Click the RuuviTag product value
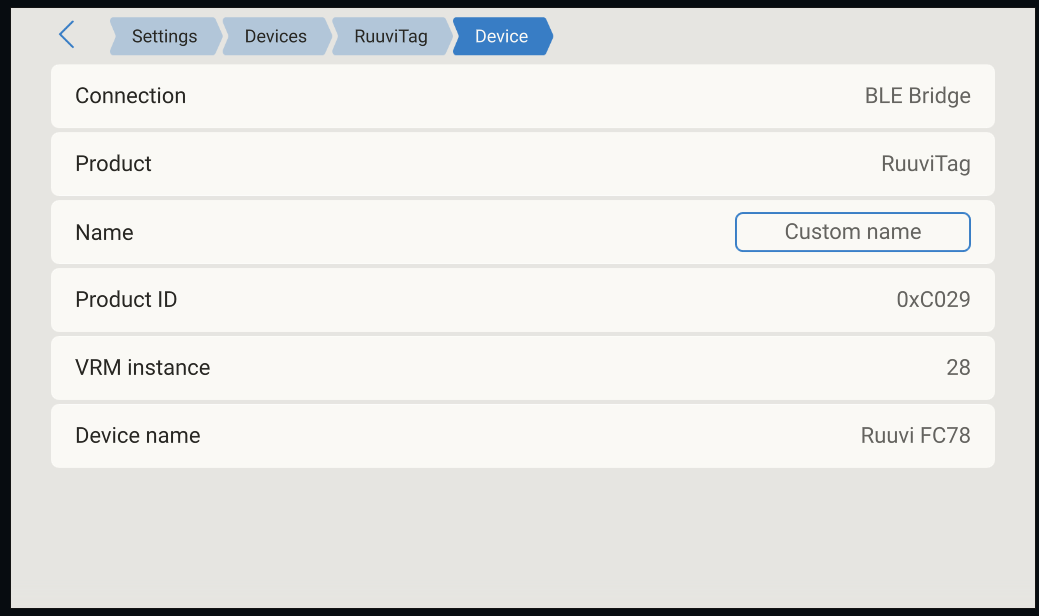Viewport: 1039px width, 616px height. 926,164
